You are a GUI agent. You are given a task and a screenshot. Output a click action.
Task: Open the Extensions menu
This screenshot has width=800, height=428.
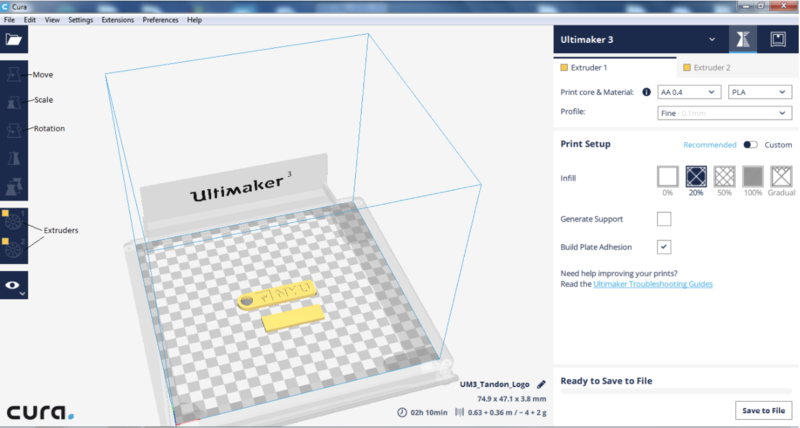117,20
